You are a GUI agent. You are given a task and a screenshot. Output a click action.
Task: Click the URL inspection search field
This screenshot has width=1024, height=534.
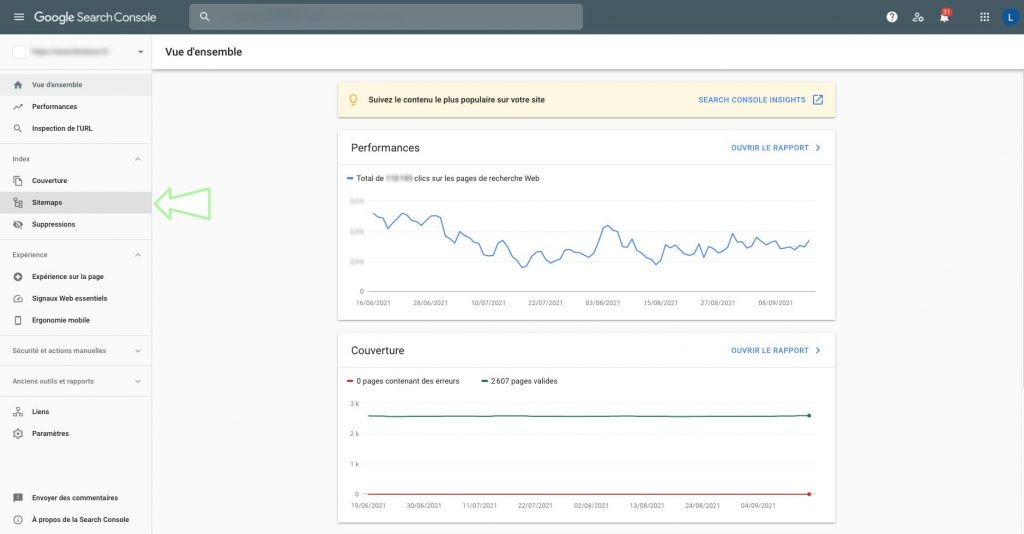point(385,17)
